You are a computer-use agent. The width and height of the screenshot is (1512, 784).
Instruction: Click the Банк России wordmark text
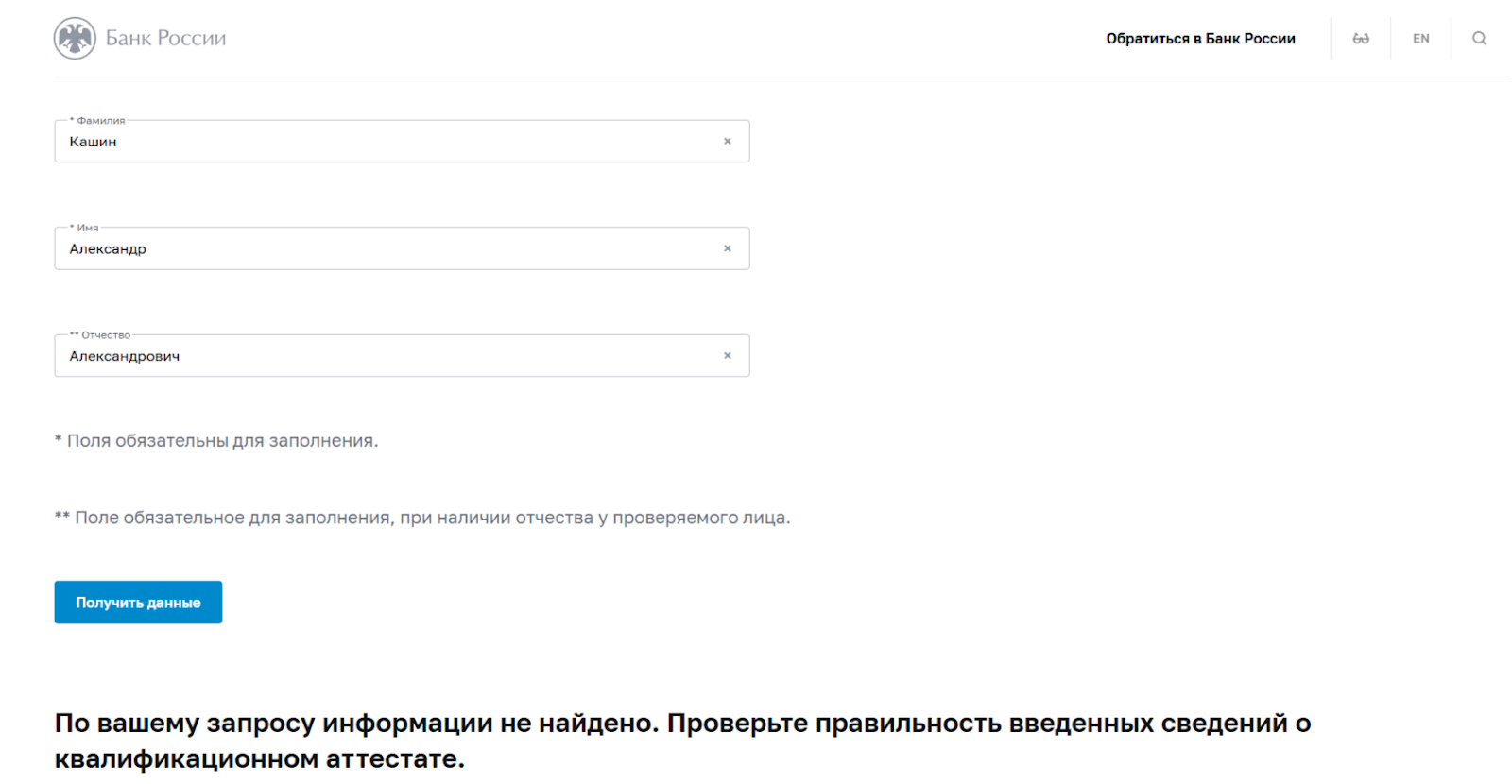pos(165,39)
